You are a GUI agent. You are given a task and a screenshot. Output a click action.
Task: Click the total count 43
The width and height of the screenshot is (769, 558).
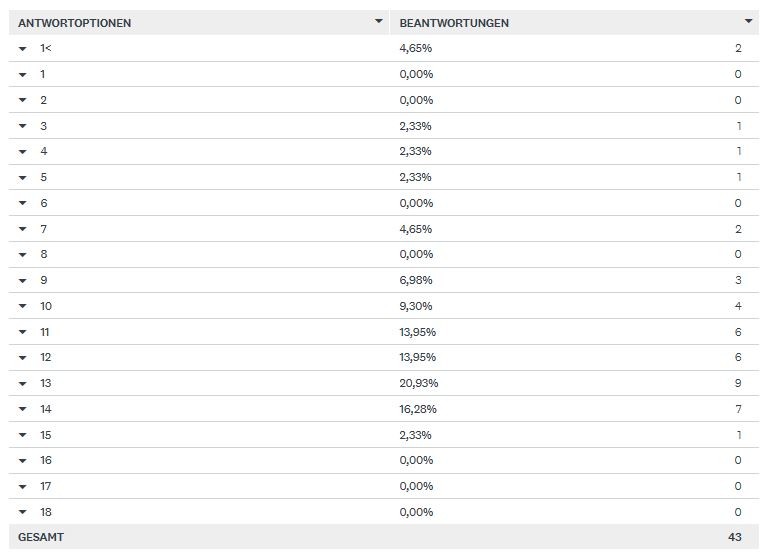[734, 537]
